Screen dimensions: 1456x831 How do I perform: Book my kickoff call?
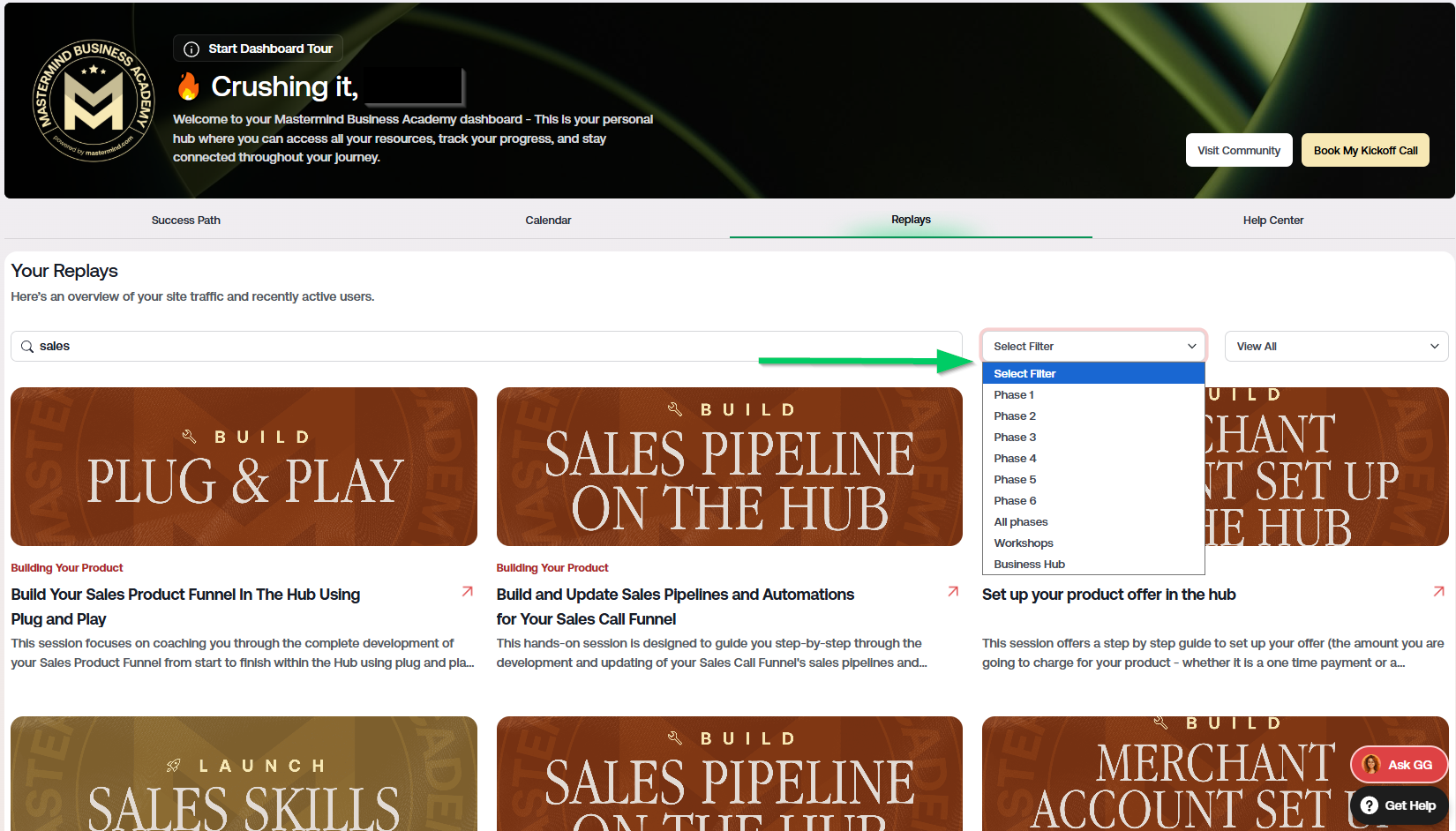tap(1365, 150)
